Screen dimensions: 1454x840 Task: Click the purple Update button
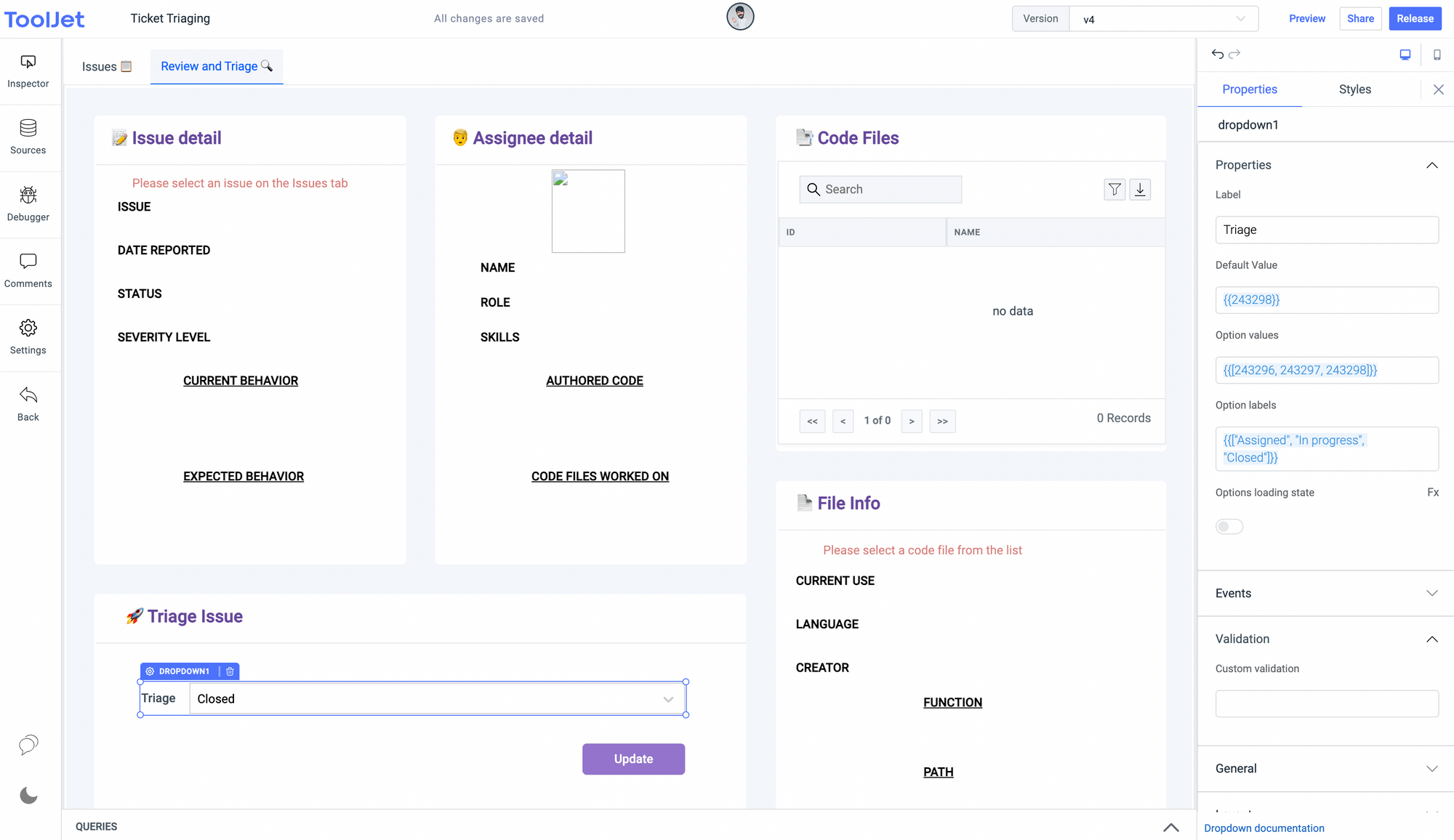coord(633,759)
